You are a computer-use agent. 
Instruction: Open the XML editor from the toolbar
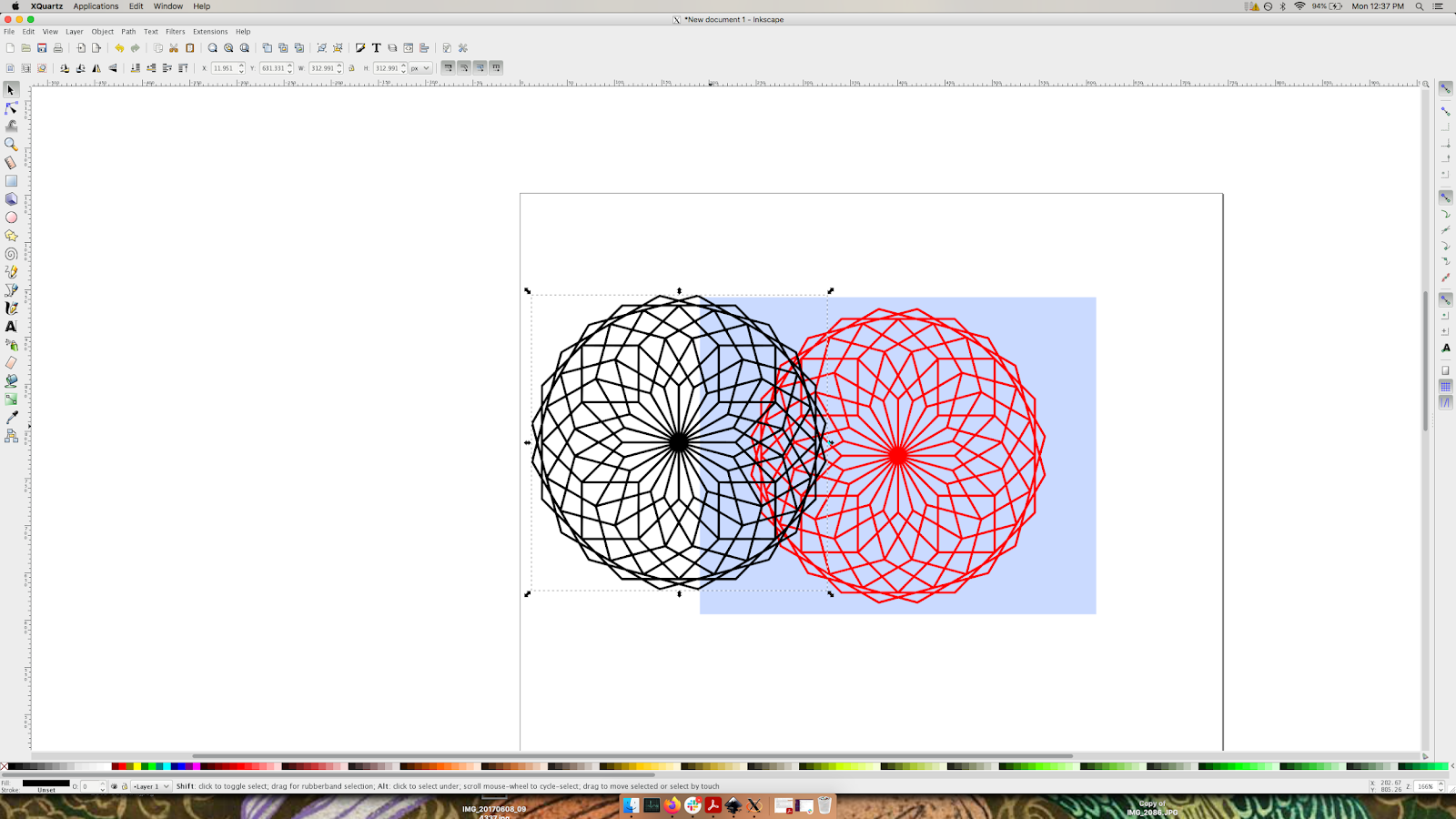408,47
